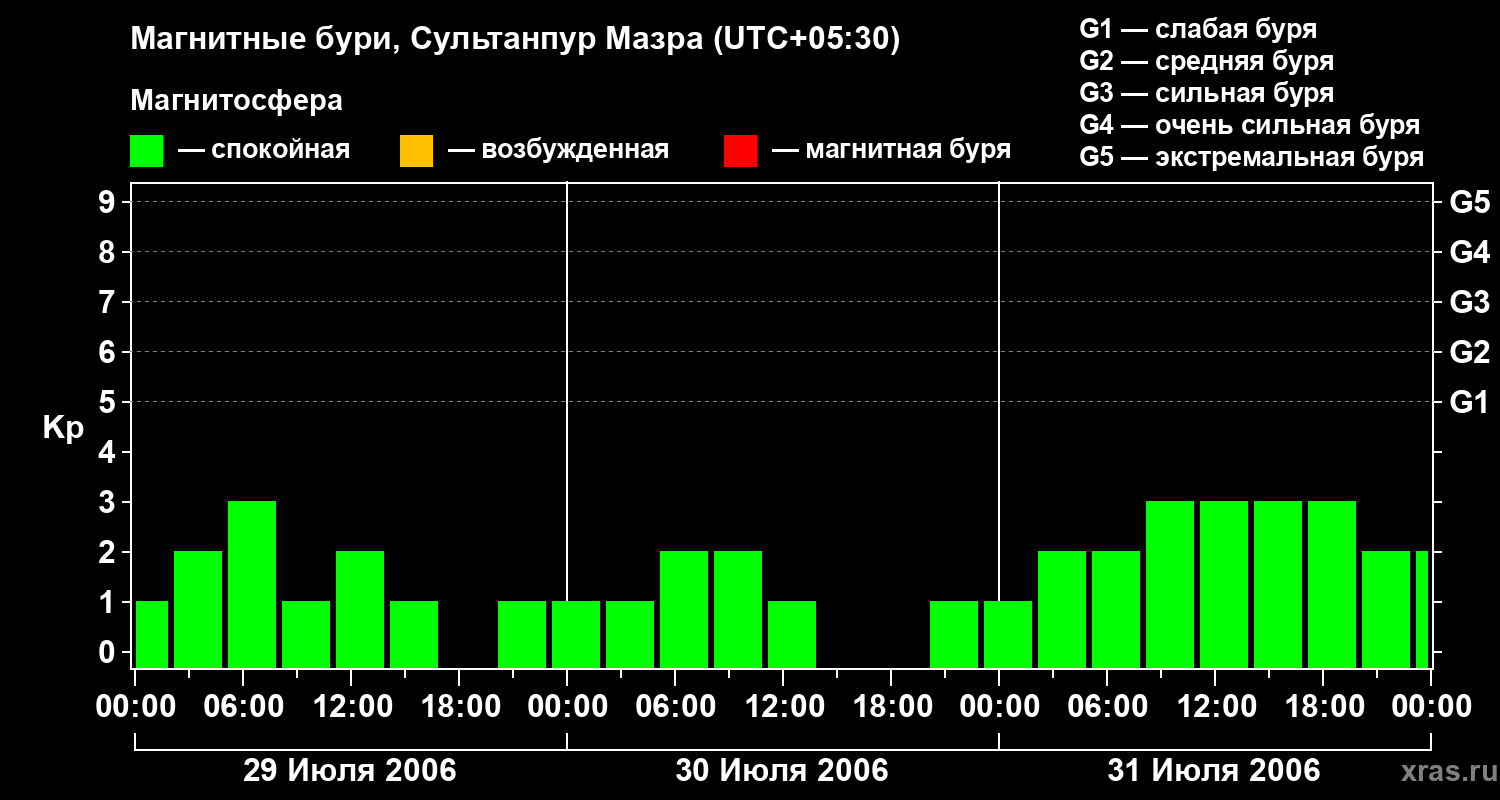Click the '30 Июля 2006' date label
Screen dimensions: 1500x800
(782, 771)
